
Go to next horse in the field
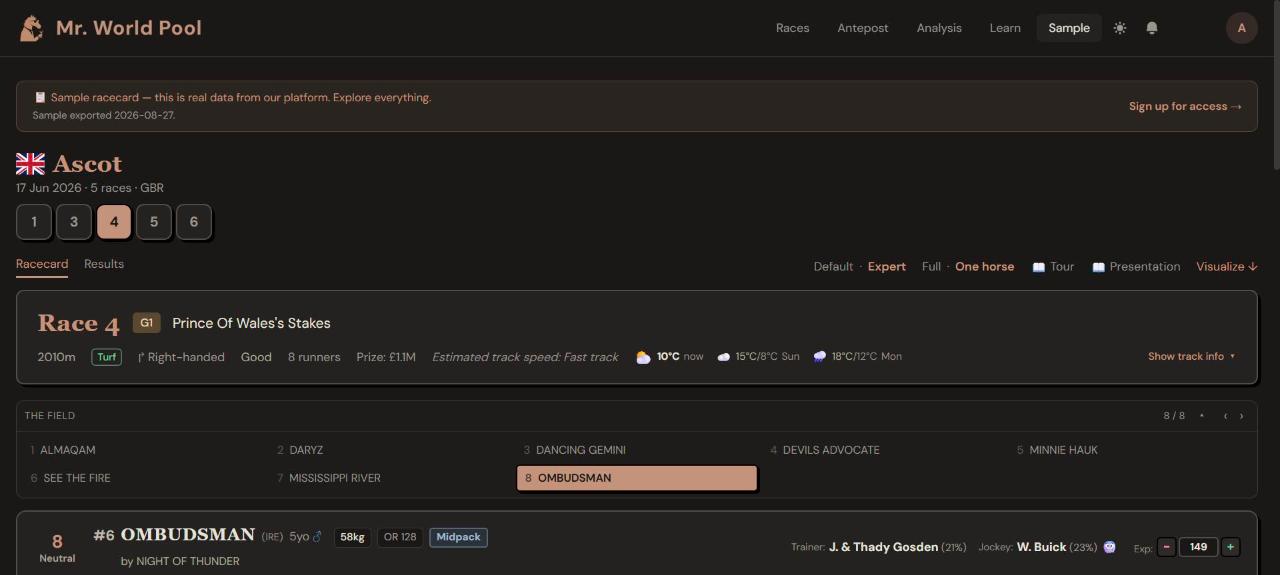click(1242, 416)
